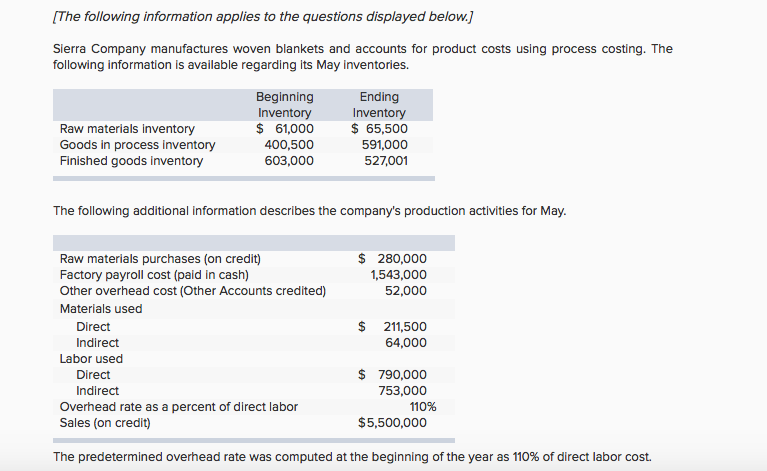Click the 527,001 ending value
Viewport: 767px width, 471px height.
click(x=386, y=161)
